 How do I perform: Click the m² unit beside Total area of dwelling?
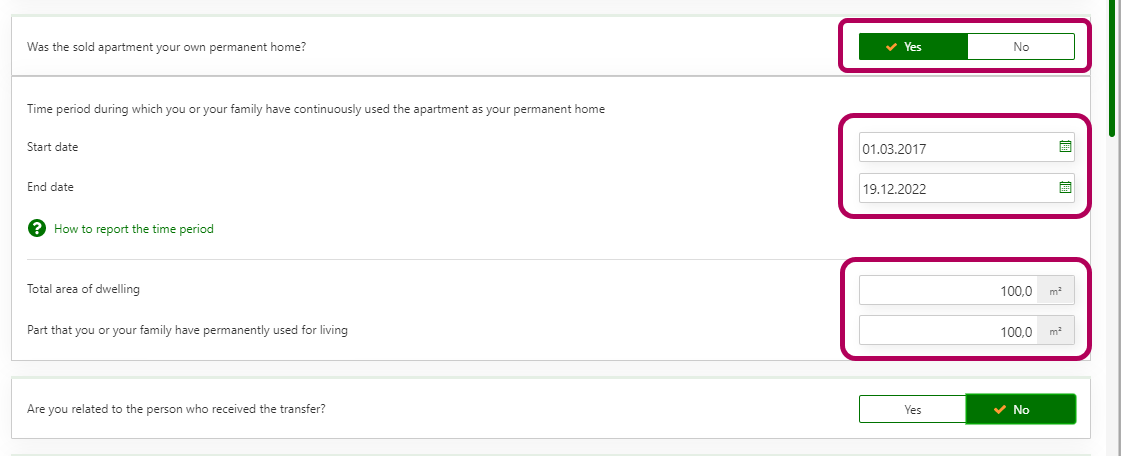(x=1055, y=291)
